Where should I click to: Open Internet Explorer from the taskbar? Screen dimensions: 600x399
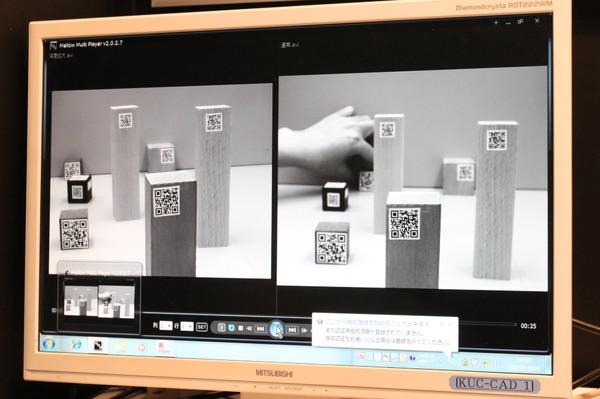(76, 345)
